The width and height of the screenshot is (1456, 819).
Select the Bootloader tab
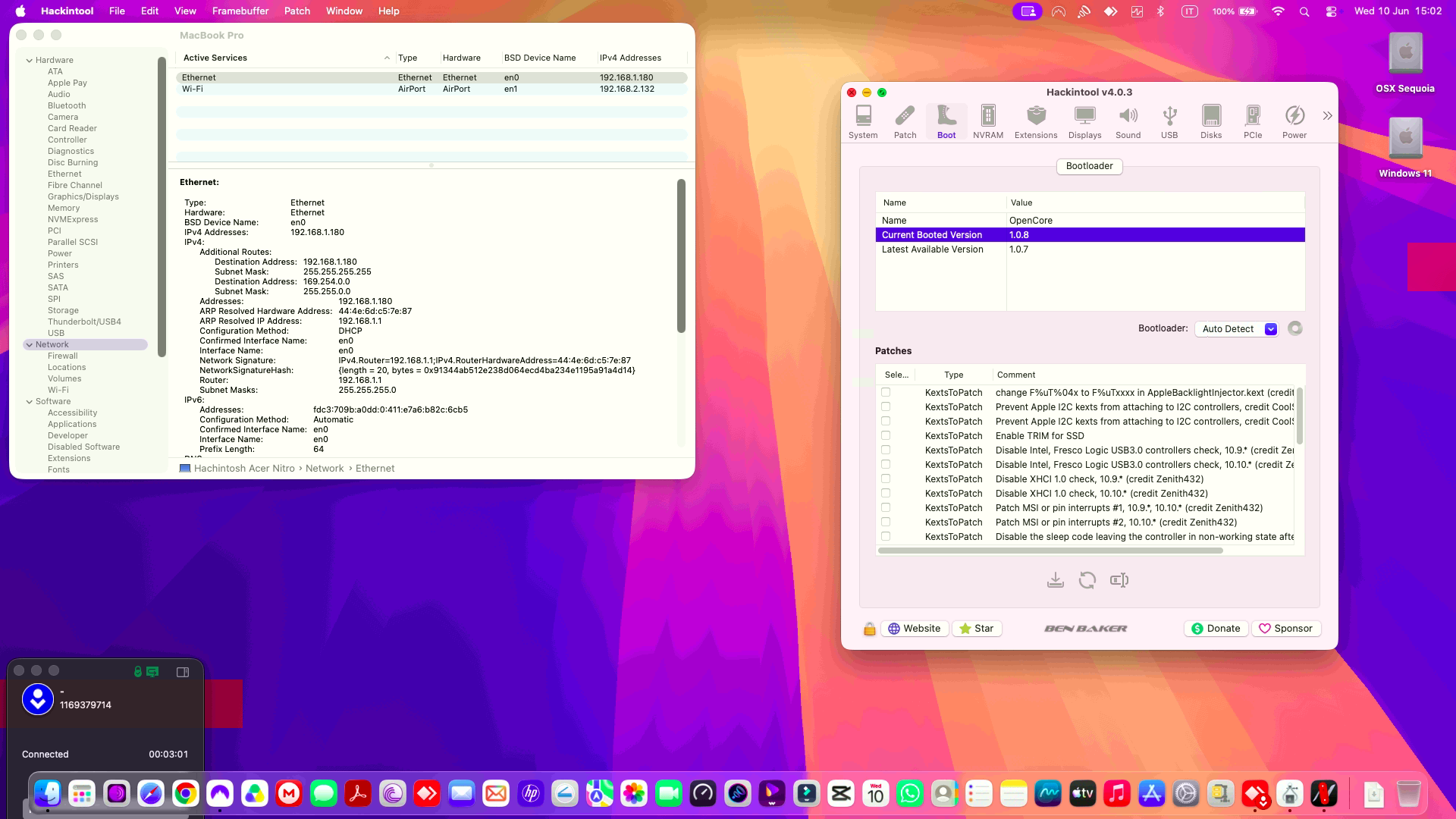pyautogui.click(x=1089, y=166)
